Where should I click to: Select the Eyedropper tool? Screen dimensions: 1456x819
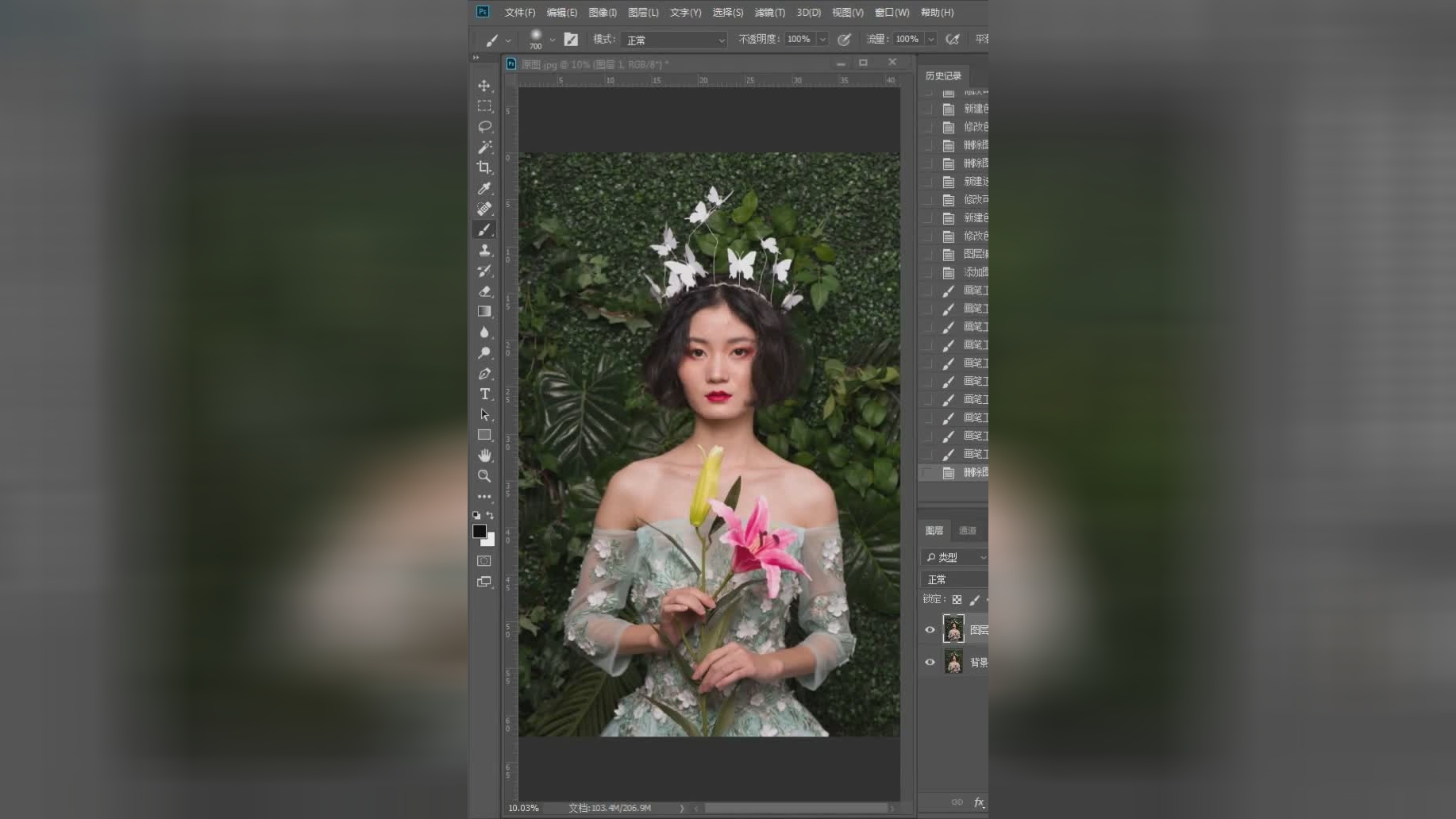(484, 188)
